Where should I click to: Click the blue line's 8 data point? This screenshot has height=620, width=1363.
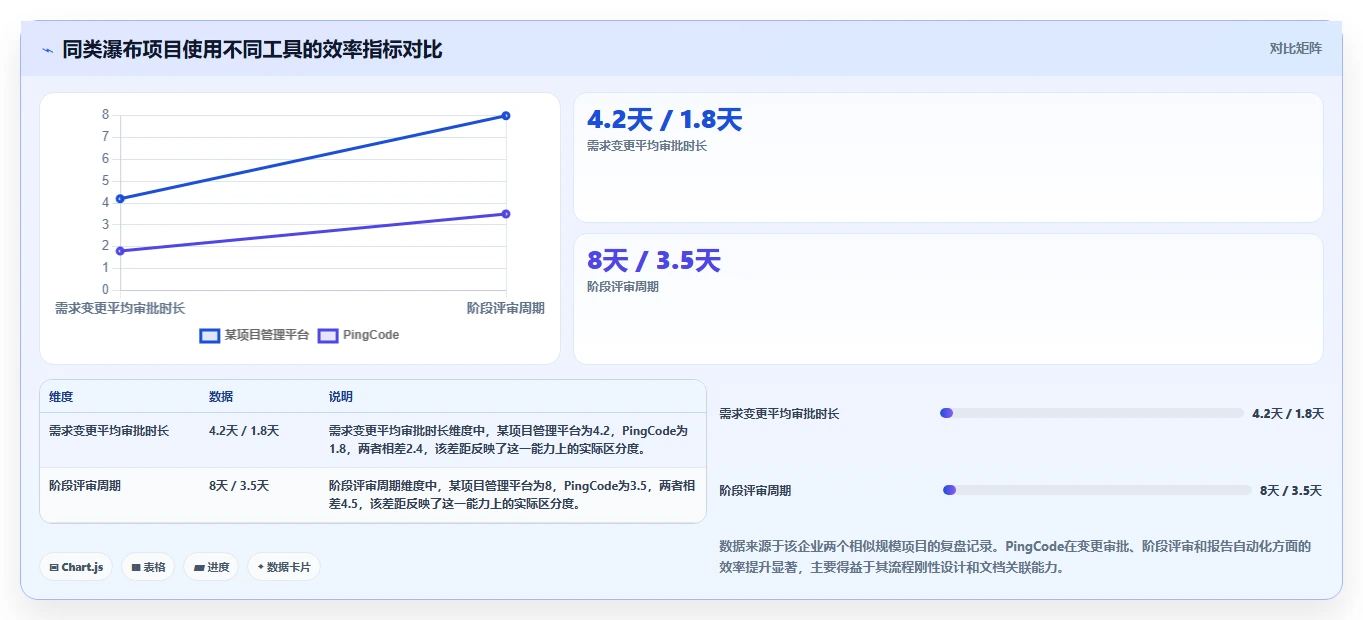pos(506,116)
